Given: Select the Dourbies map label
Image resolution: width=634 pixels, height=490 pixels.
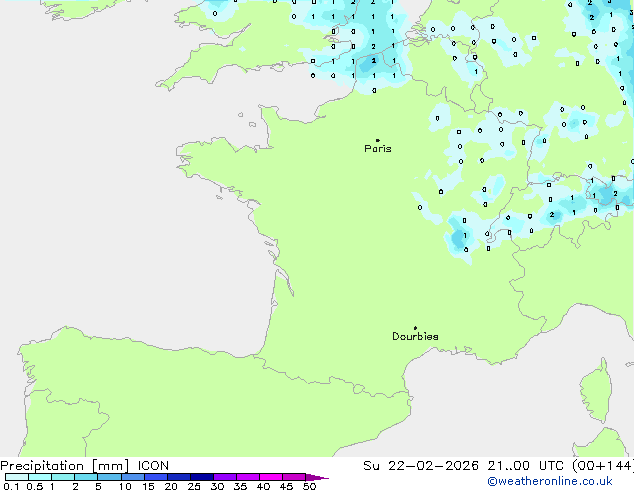Looking at the screenshot, I should tap(415, 337).
